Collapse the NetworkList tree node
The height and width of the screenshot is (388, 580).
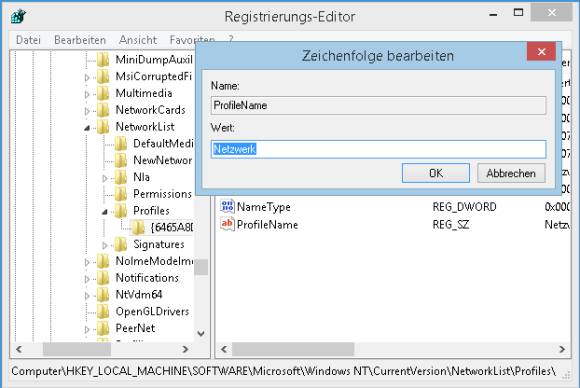(x=87, y=128)
